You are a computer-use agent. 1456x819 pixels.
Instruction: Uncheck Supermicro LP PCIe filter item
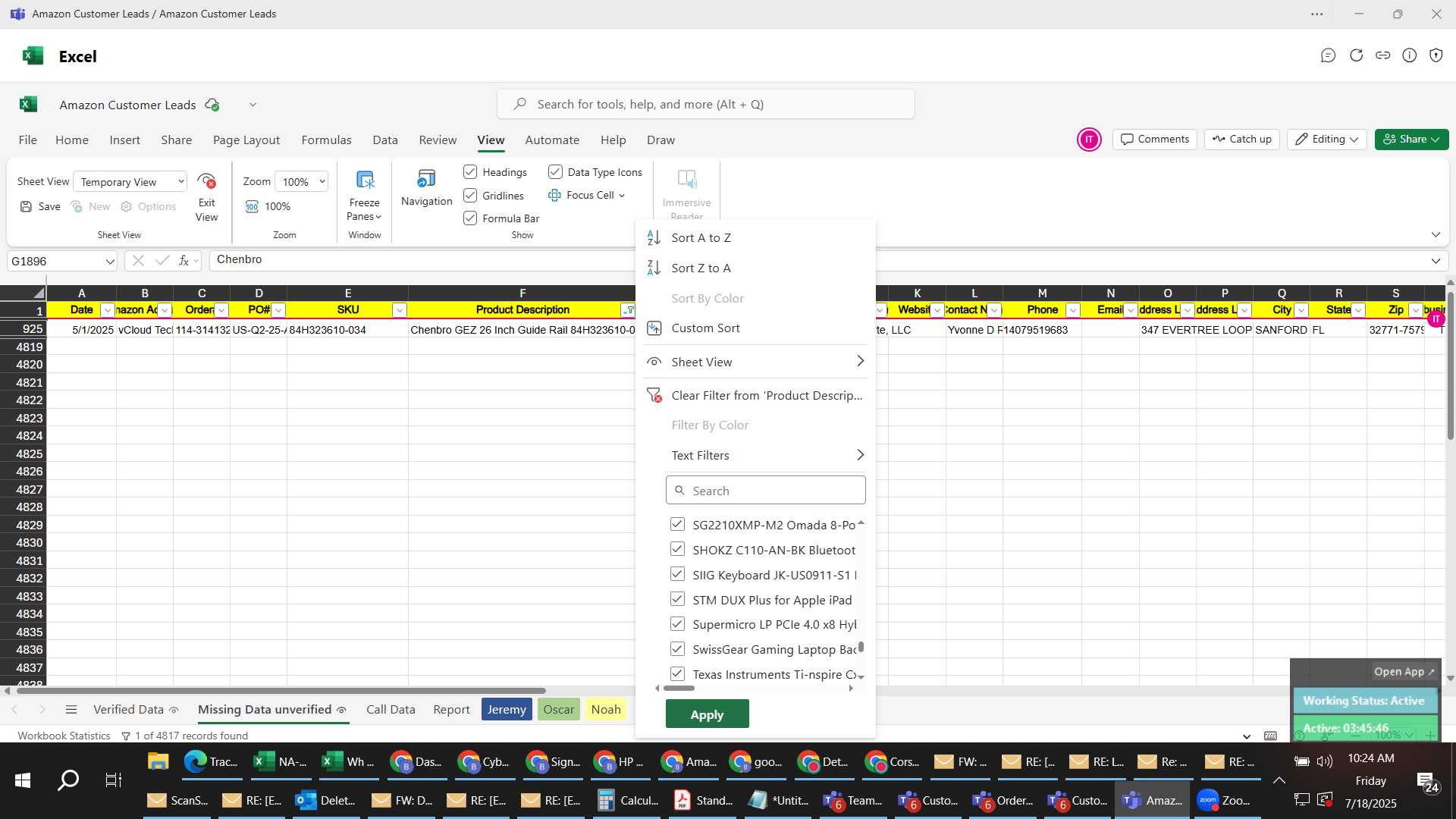point(677,624)
